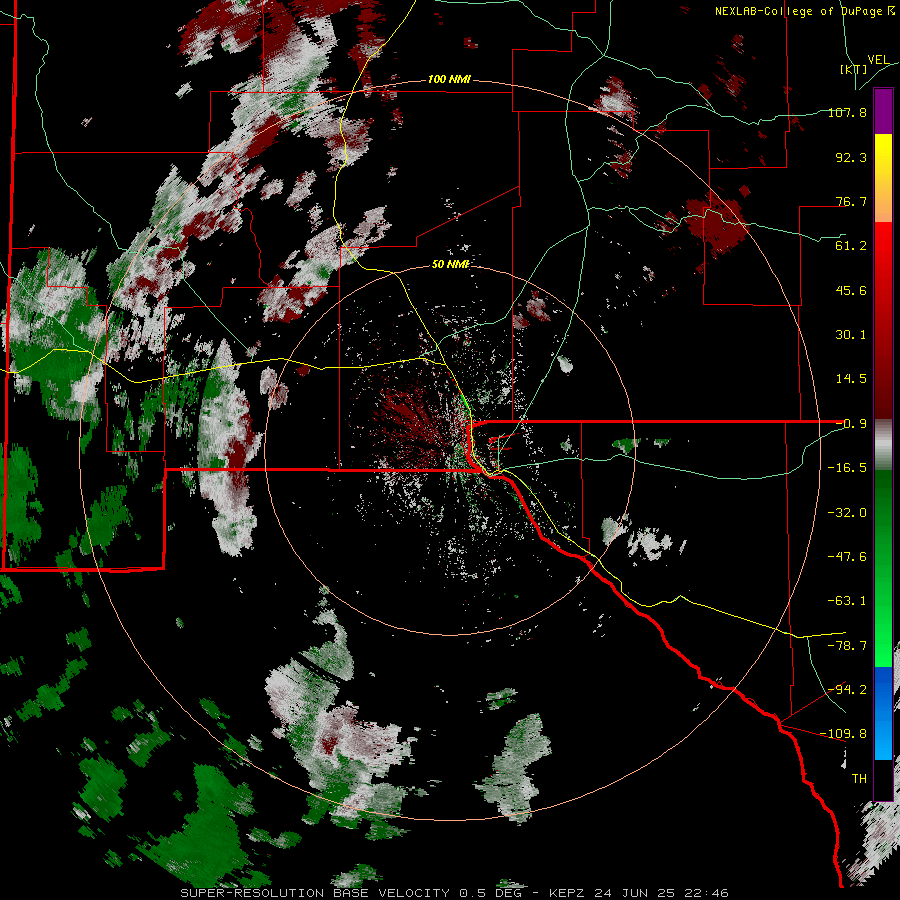900x900 pixels.
Task: Click the -78.7 velocity scale value
Action: [847, 646]
